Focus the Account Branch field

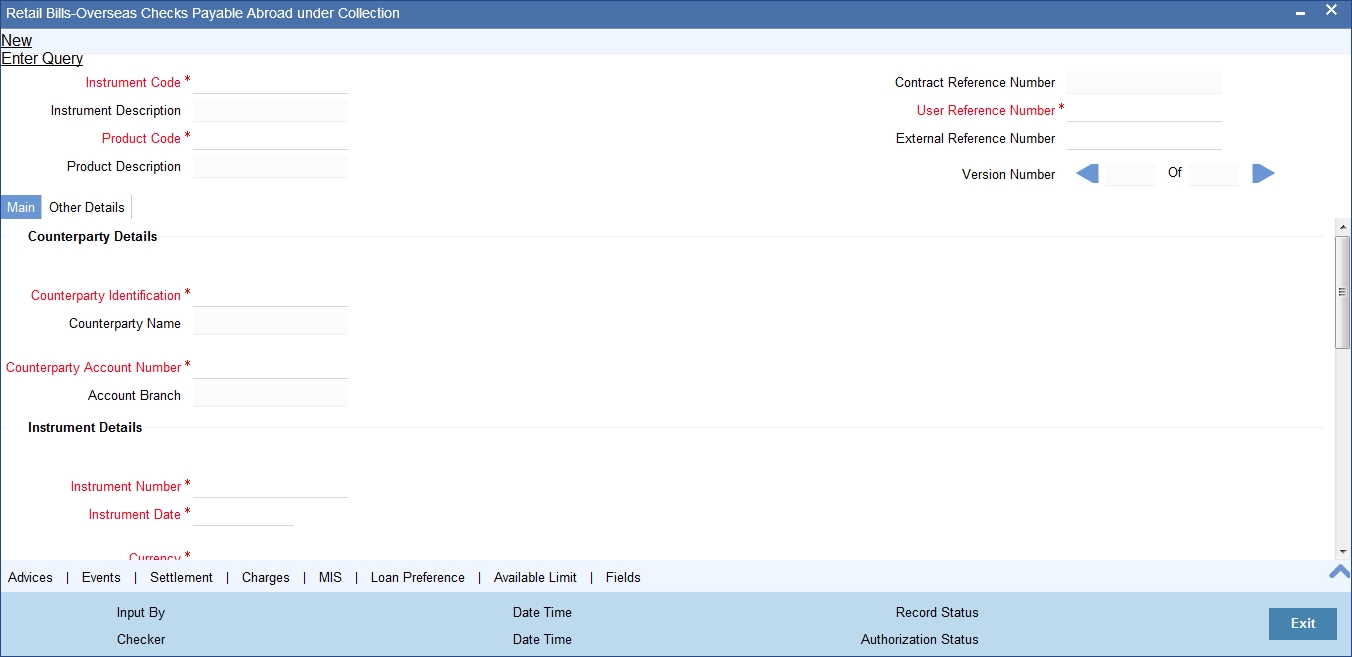pyautogui.click(x=270, y=395)
